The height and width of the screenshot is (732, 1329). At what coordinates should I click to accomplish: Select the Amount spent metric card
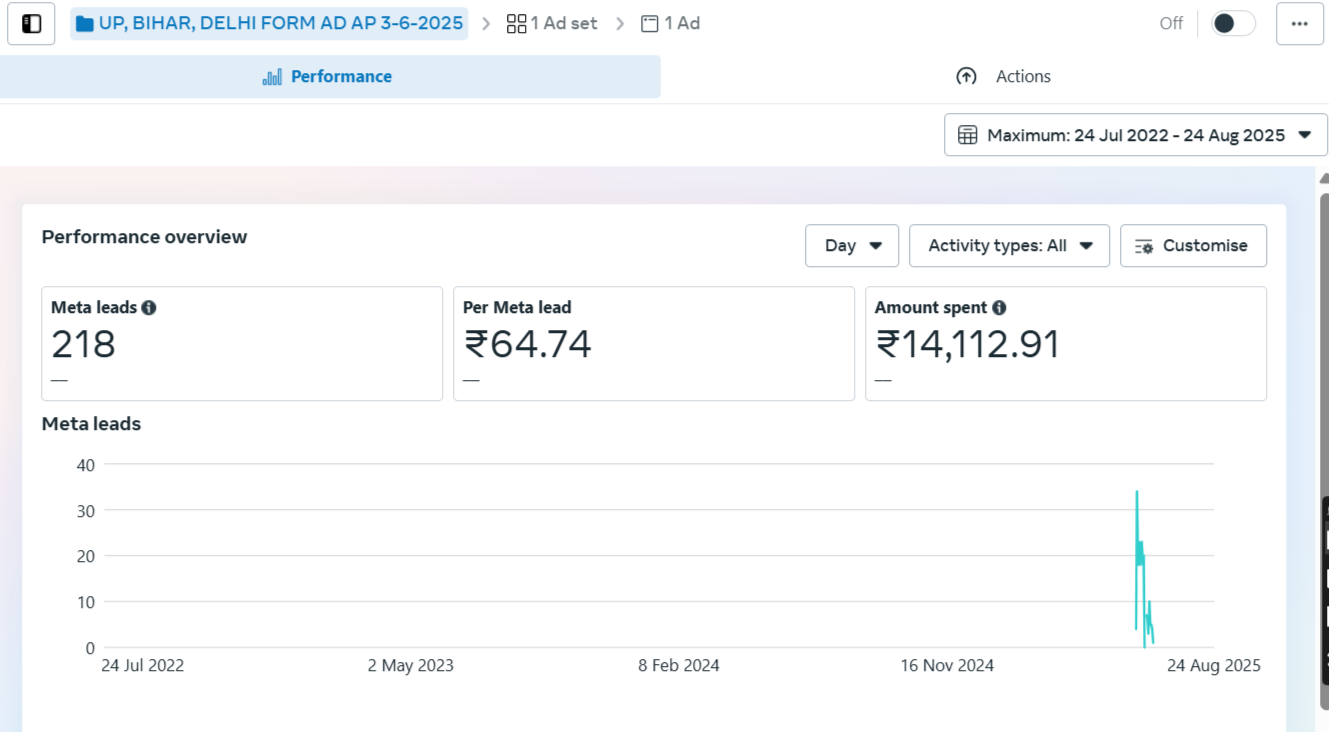[x=1065, y=343]
